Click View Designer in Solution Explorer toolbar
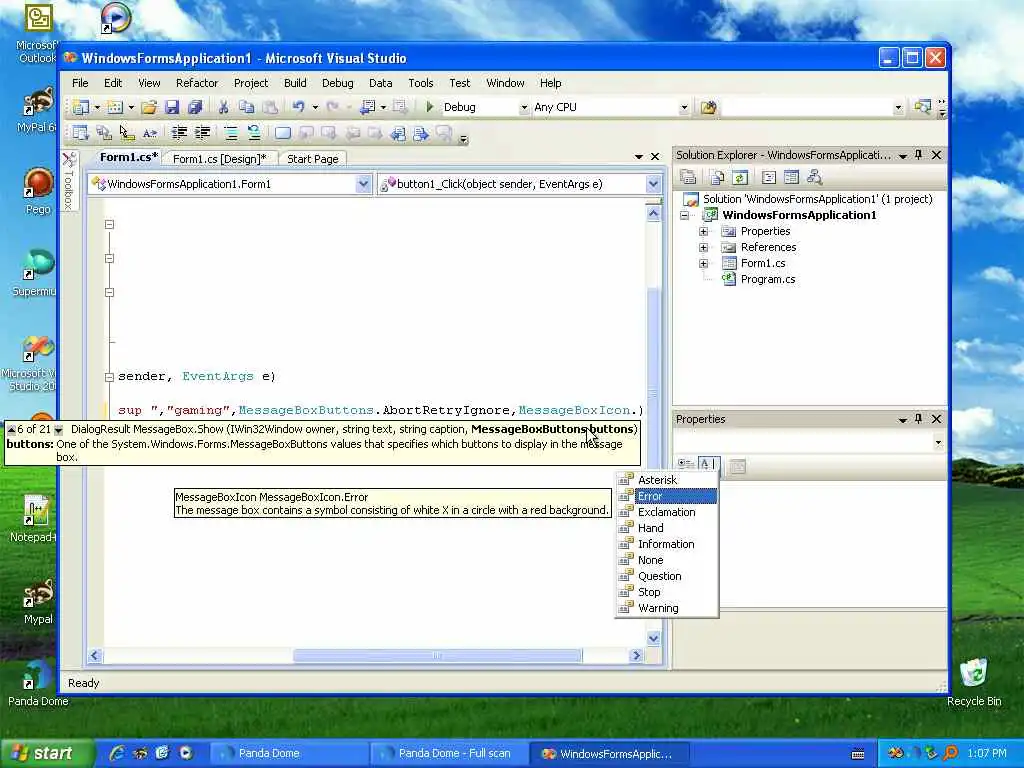The height and width of the screenshot is (768, 1024). pos(791,177)
